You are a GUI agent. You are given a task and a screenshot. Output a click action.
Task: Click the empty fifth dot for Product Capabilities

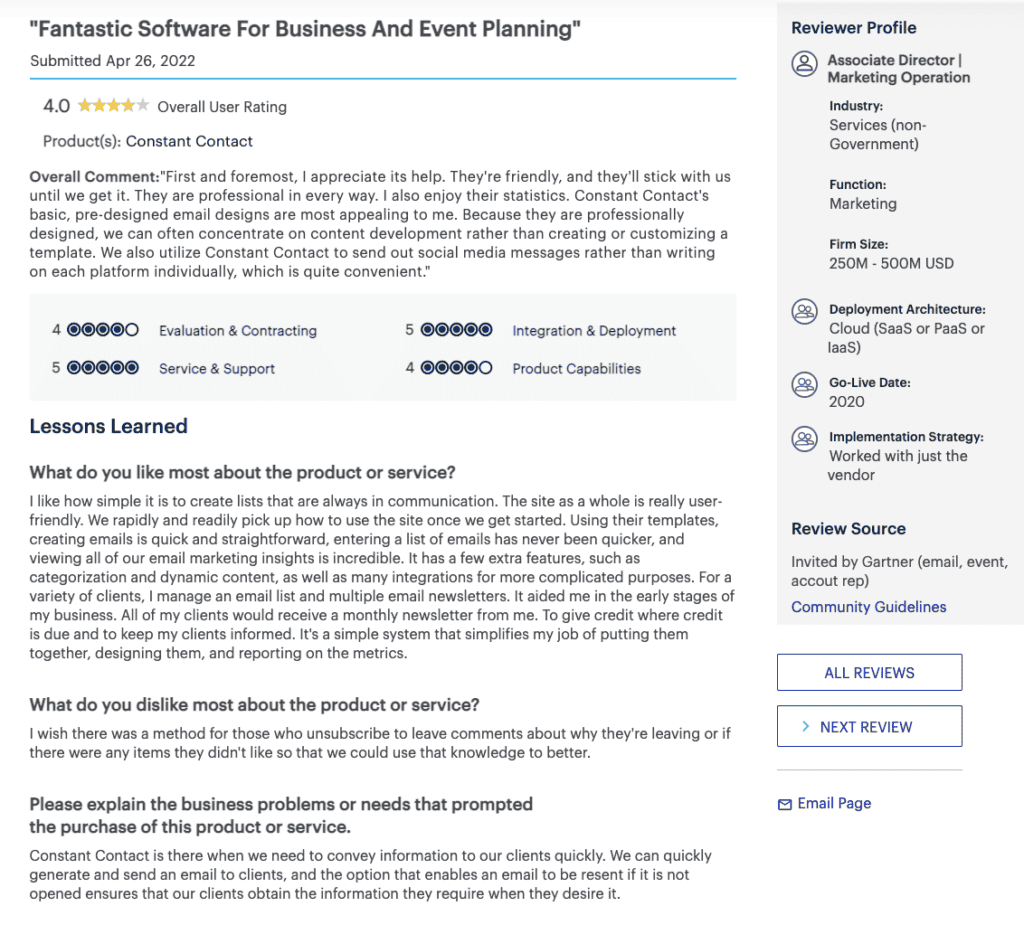tap(485, 368)
